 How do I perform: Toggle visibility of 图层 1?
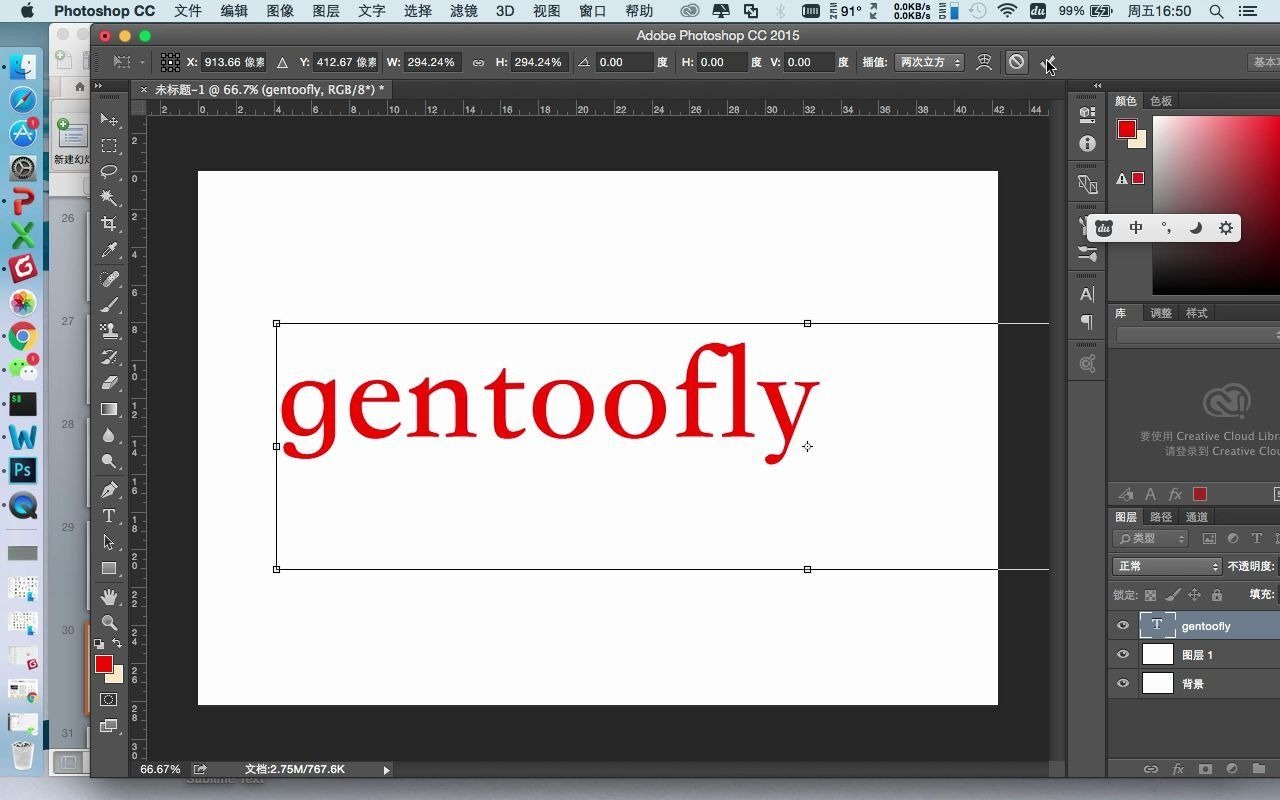tap(1123, 654)
